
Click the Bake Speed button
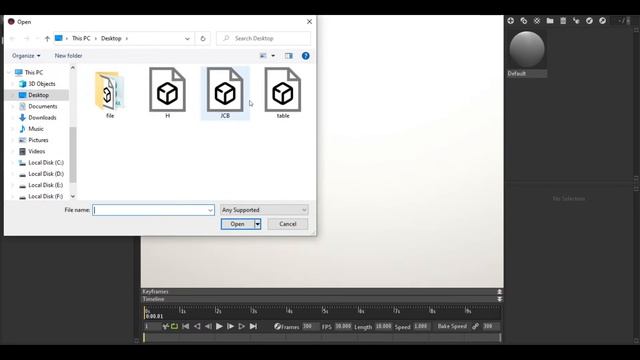[452, 326]
